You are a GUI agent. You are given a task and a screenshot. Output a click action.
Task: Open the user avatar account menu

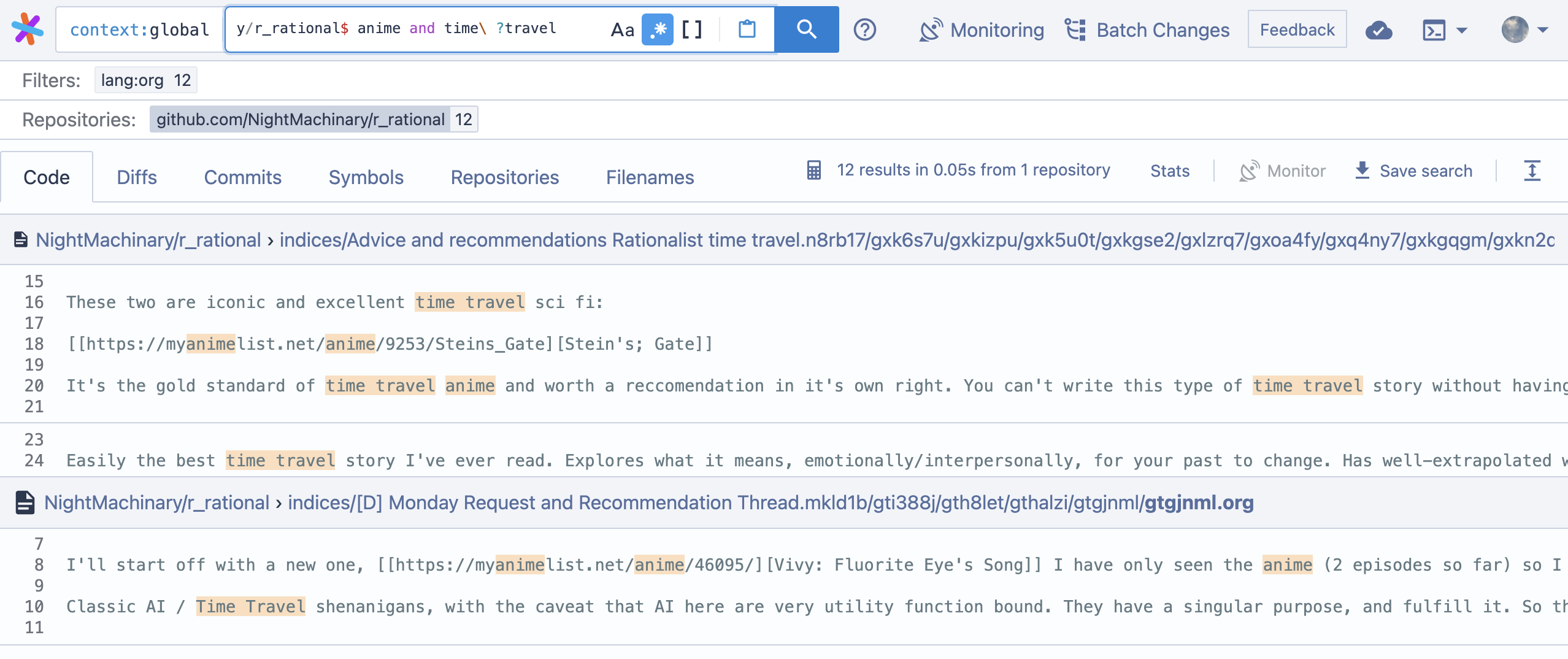click(x=1518, y=29)
